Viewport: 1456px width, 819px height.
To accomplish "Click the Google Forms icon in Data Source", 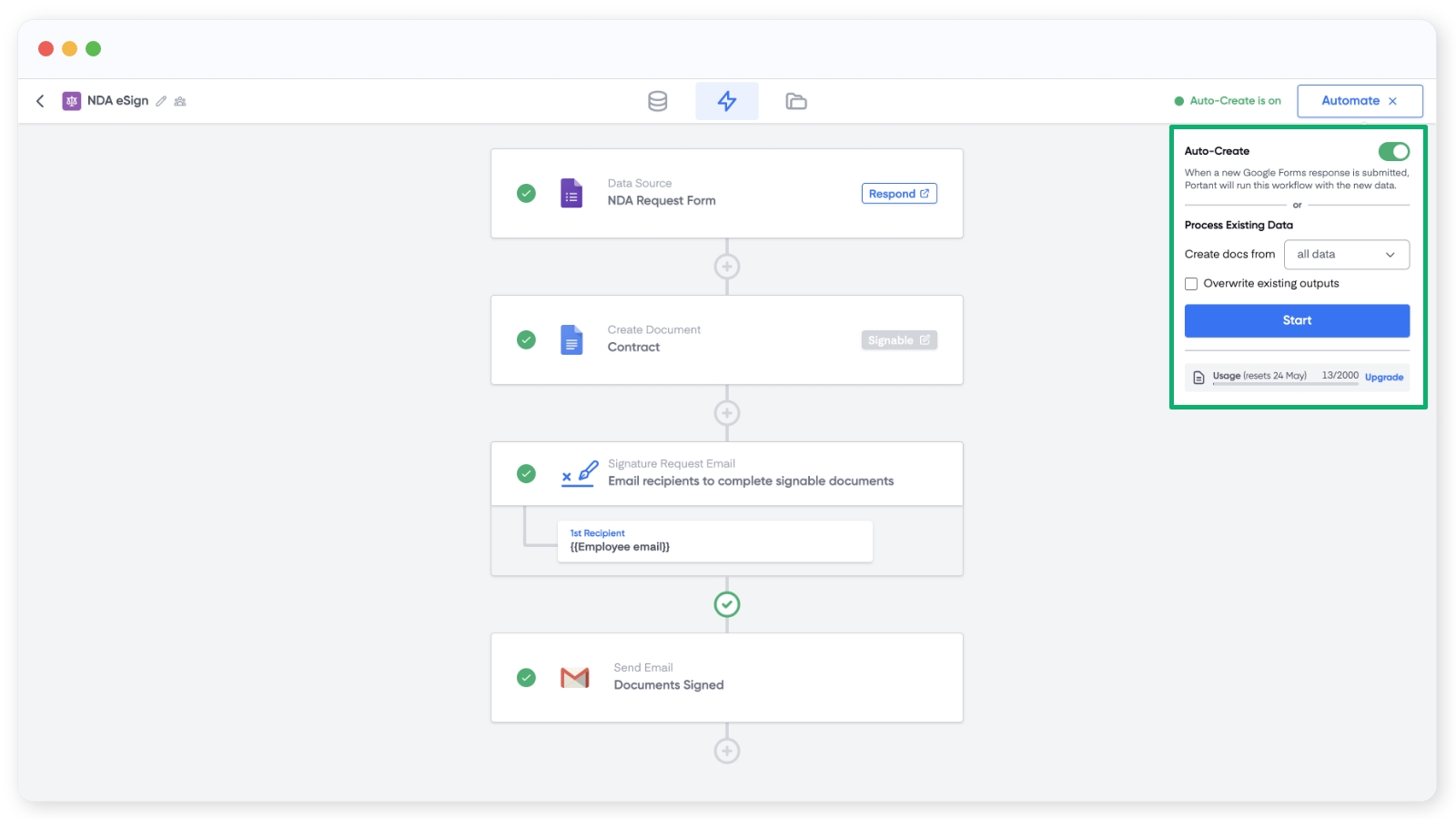I will coord(571,194).
